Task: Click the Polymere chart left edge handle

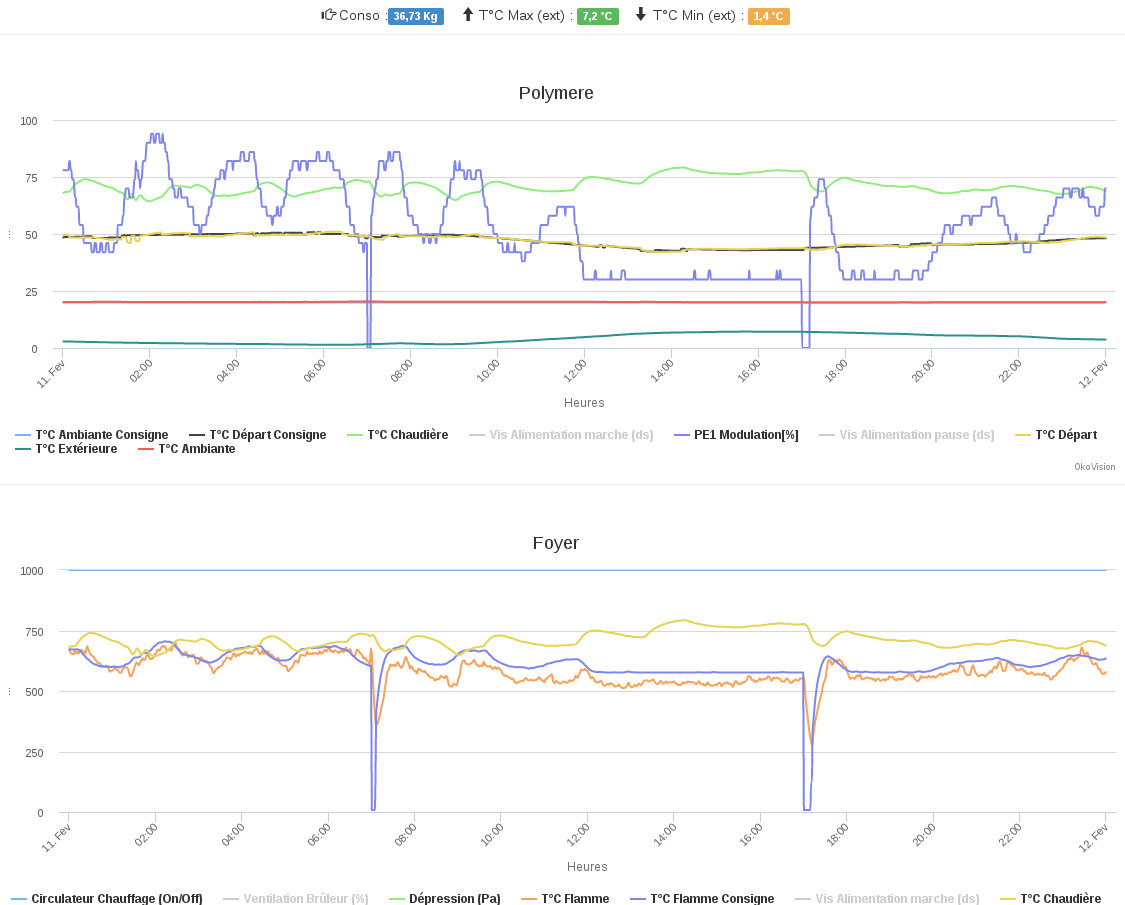Action: coord(9,235)
